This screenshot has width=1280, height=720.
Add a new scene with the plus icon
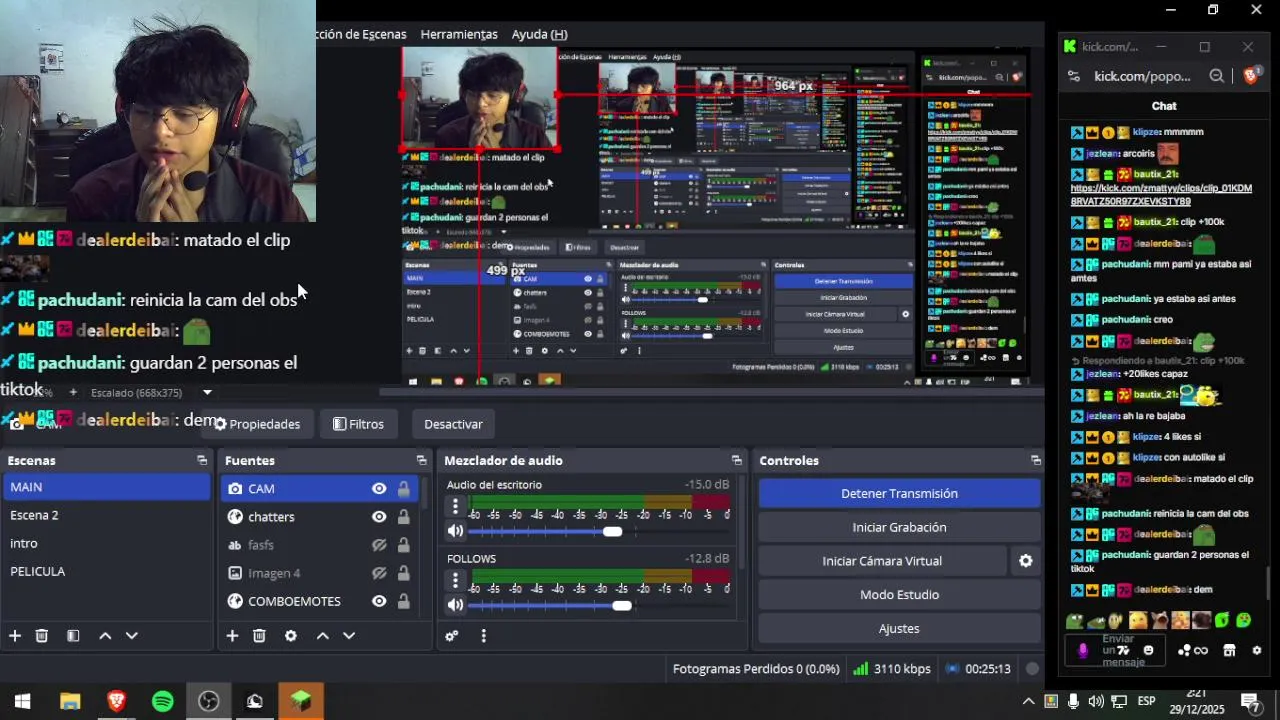pos(15,636)
